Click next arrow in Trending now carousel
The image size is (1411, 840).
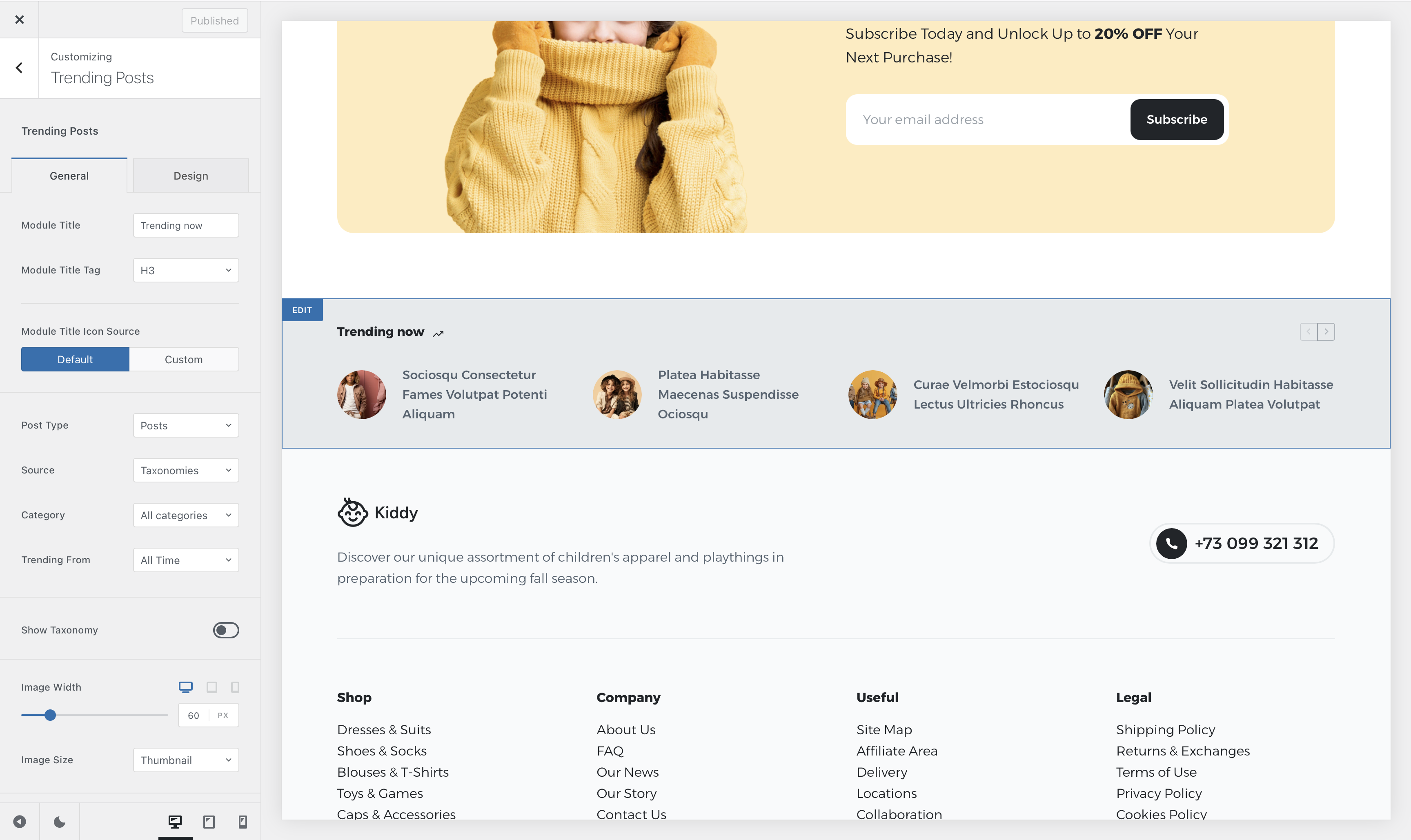tap(1326, 332)
